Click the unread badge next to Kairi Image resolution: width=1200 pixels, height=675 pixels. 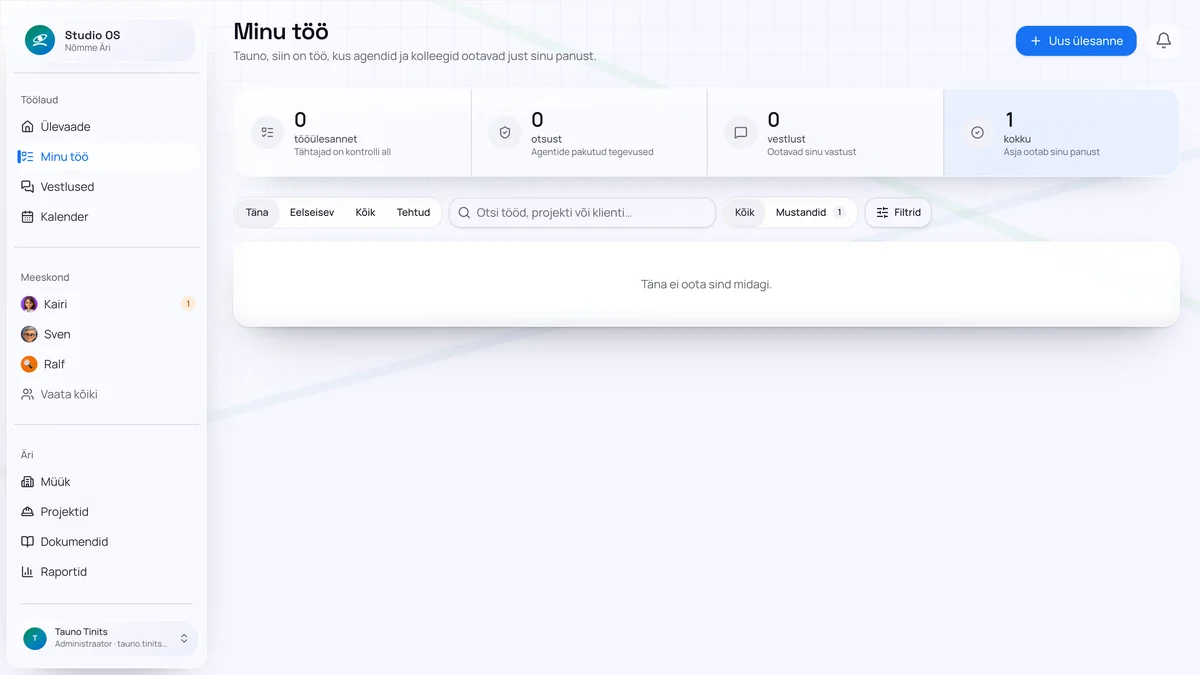188,304
